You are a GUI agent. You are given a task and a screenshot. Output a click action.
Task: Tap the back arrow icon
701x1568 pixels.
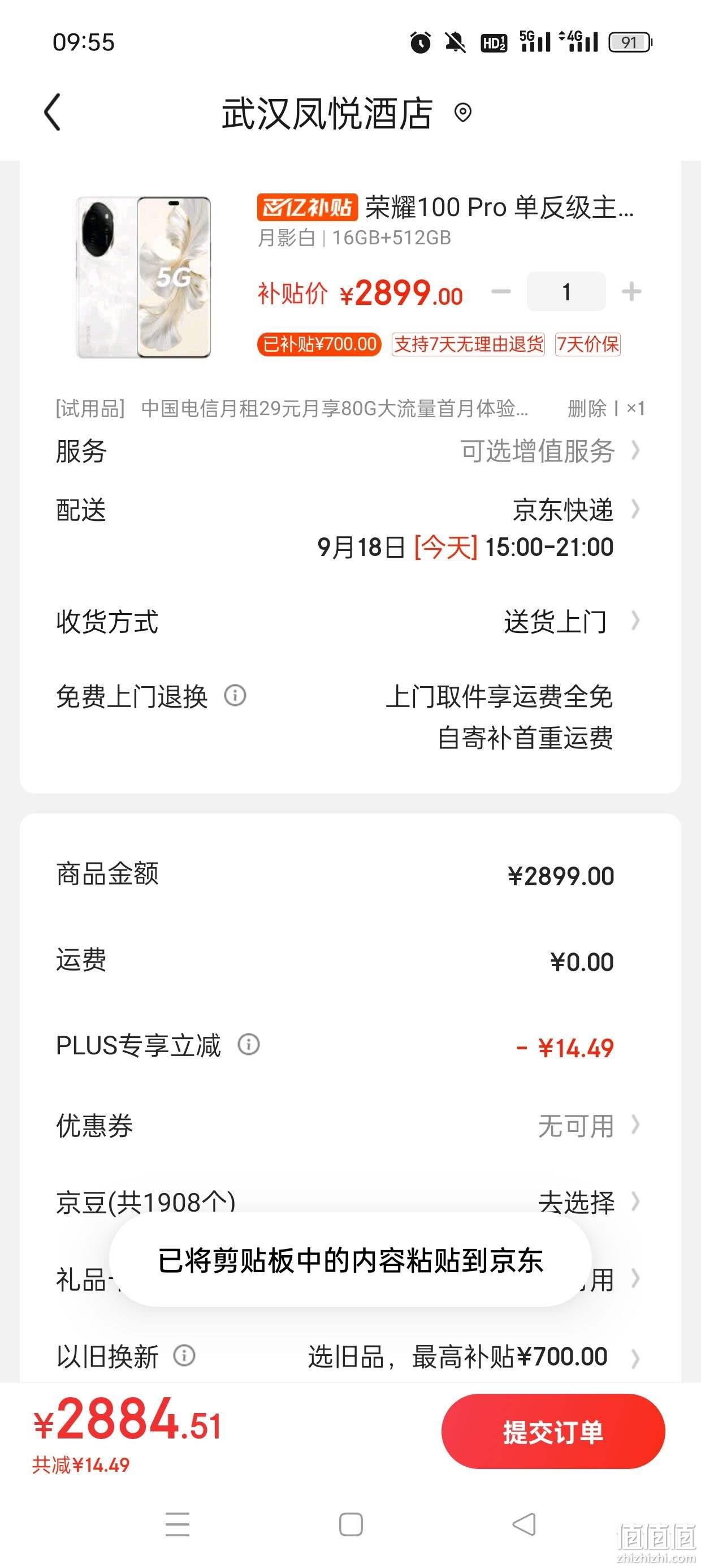coord(53,112)
